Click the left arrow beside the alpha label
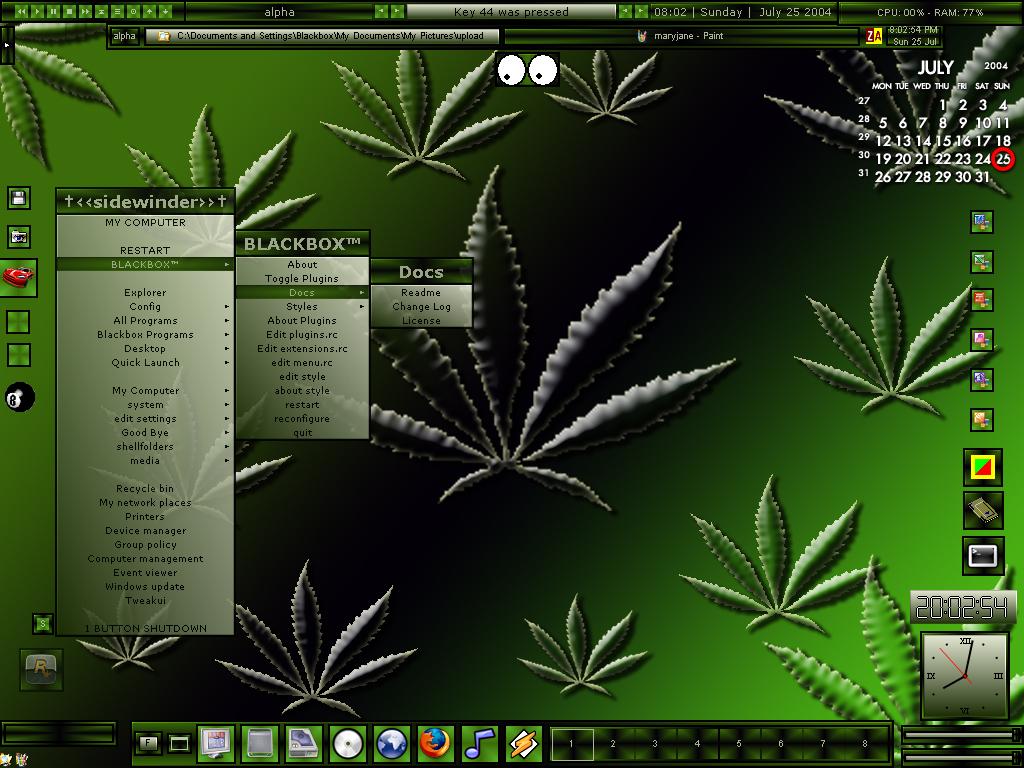 [381, 11]
